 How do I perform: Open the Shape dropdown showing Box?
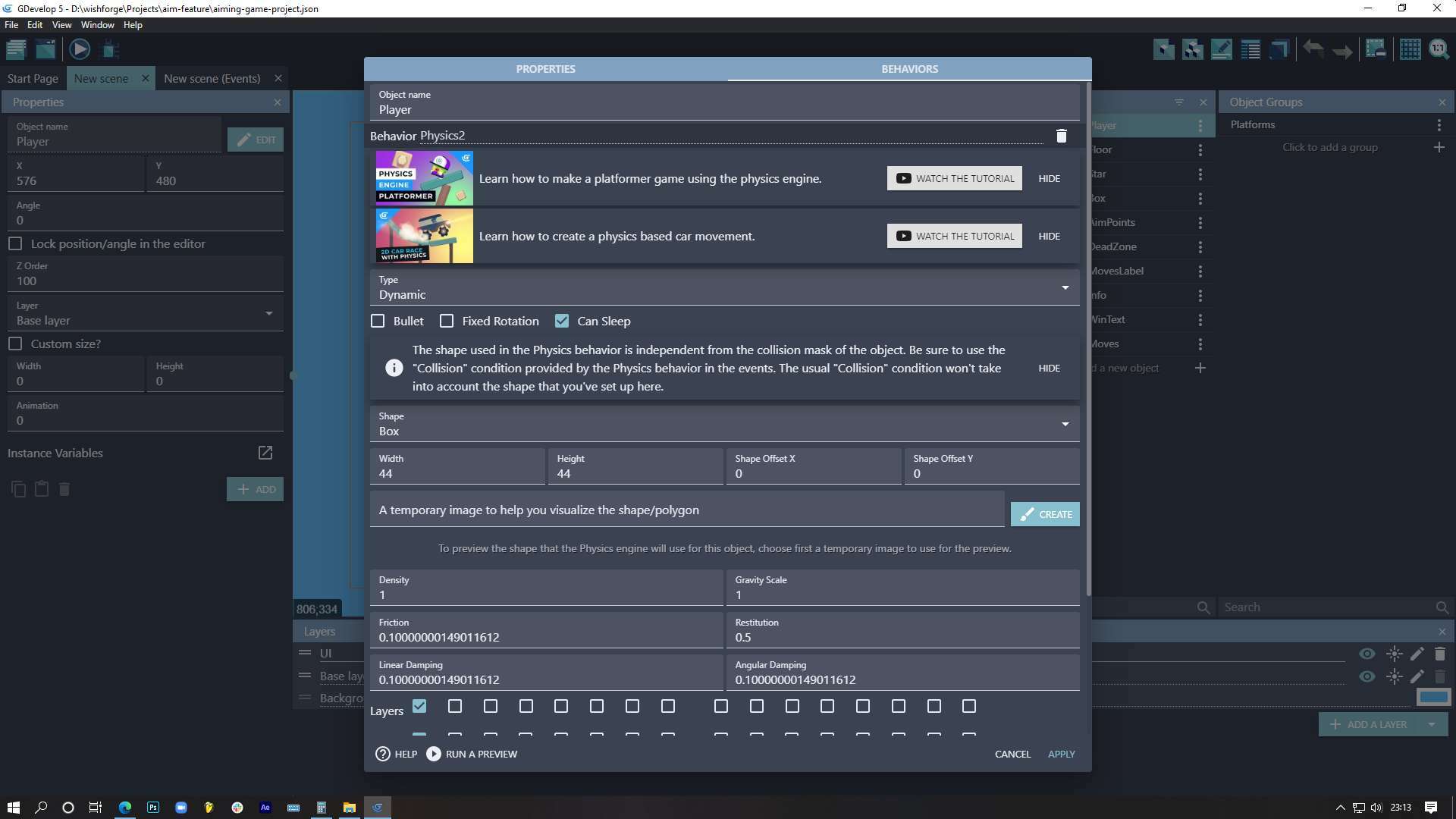click(1065, 424)
